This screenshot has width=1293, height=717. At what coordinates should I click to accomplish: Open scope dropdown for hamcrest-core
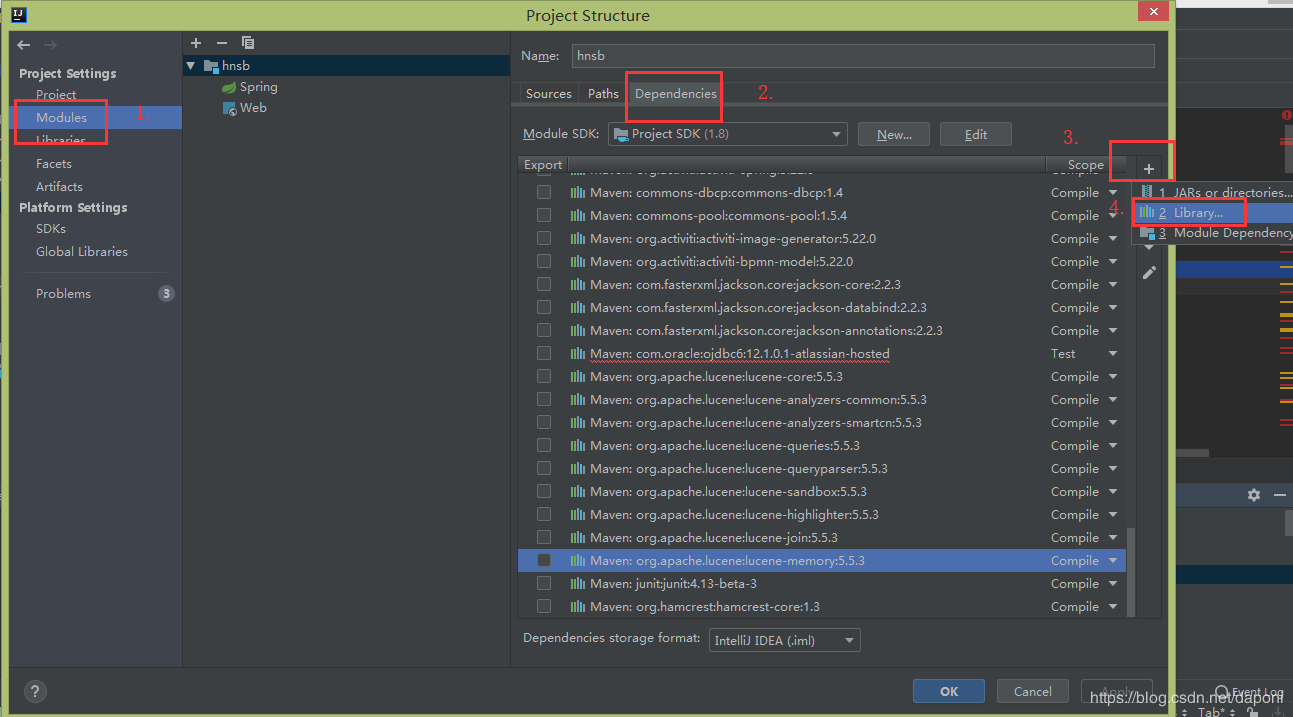tap(1113, 607)
